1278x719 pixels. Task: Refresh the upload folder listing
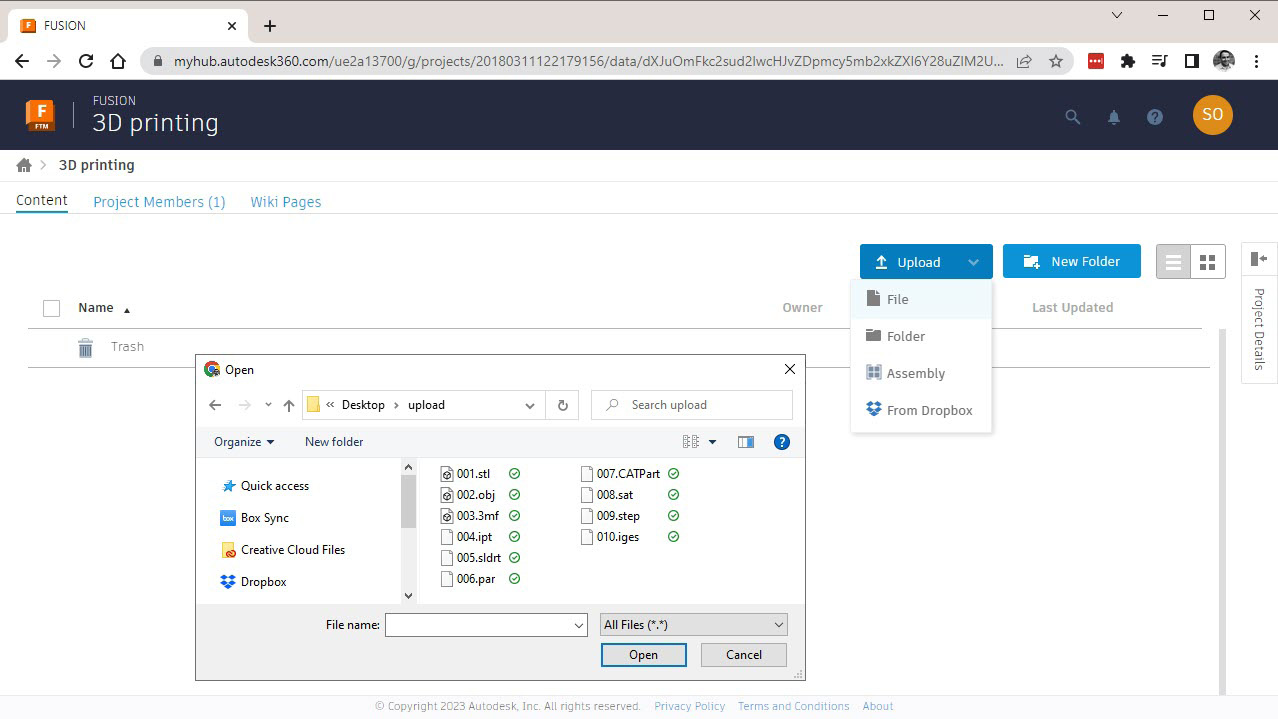coord(563,405)
